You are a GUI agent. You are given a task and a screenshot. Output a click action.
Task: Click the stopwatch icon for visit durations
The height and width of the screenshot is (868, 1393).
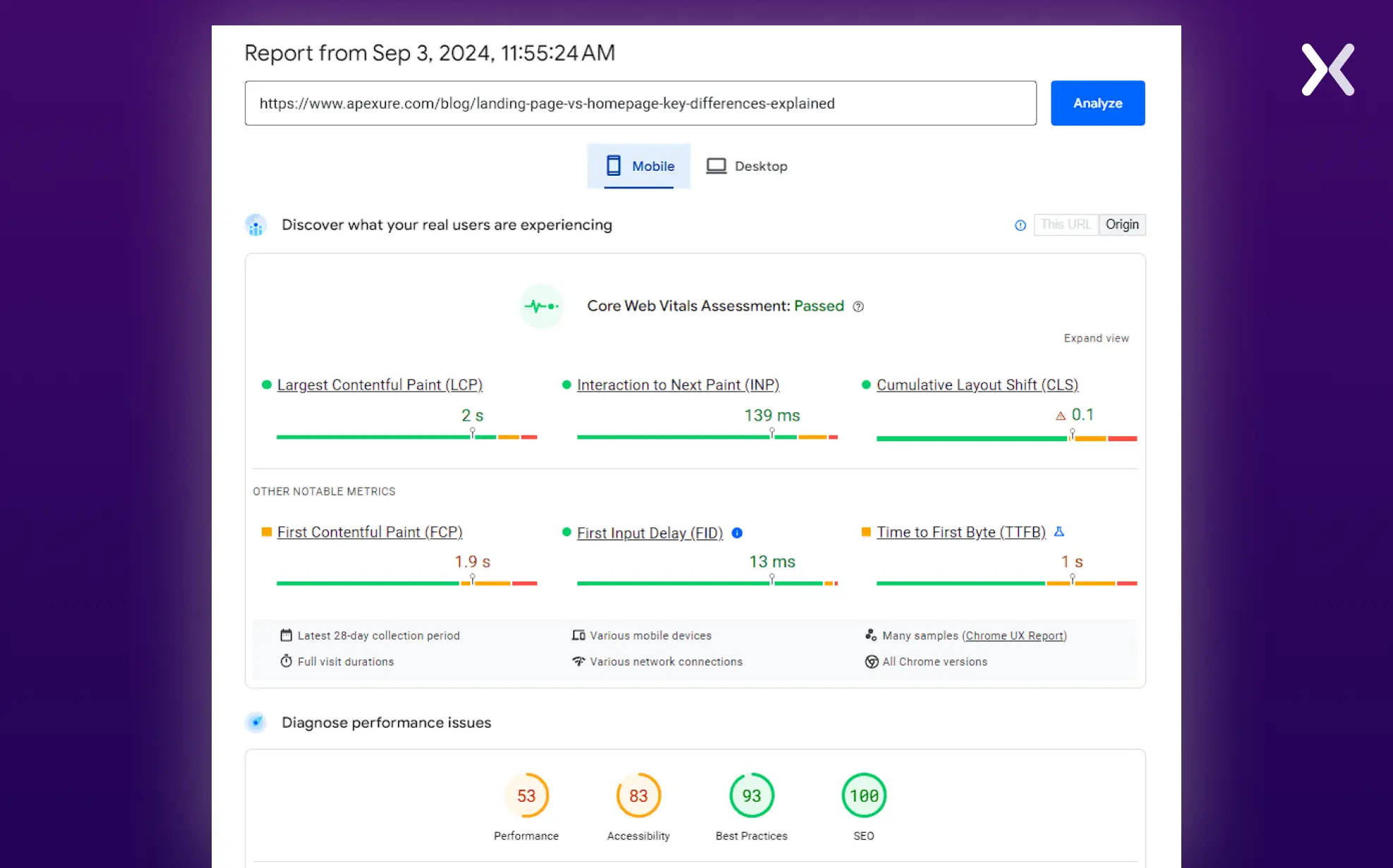click(x=286, y=661)
